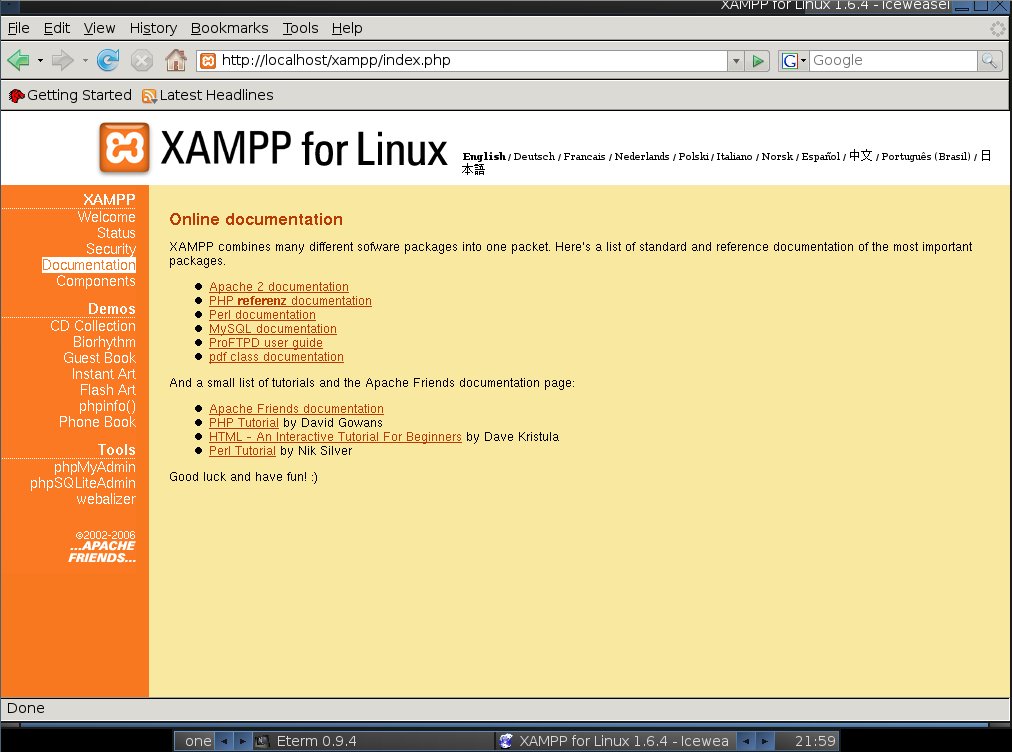Open the Apache 2 documentation link
This screenshot has height=752, width=1012.
[279, 287]
